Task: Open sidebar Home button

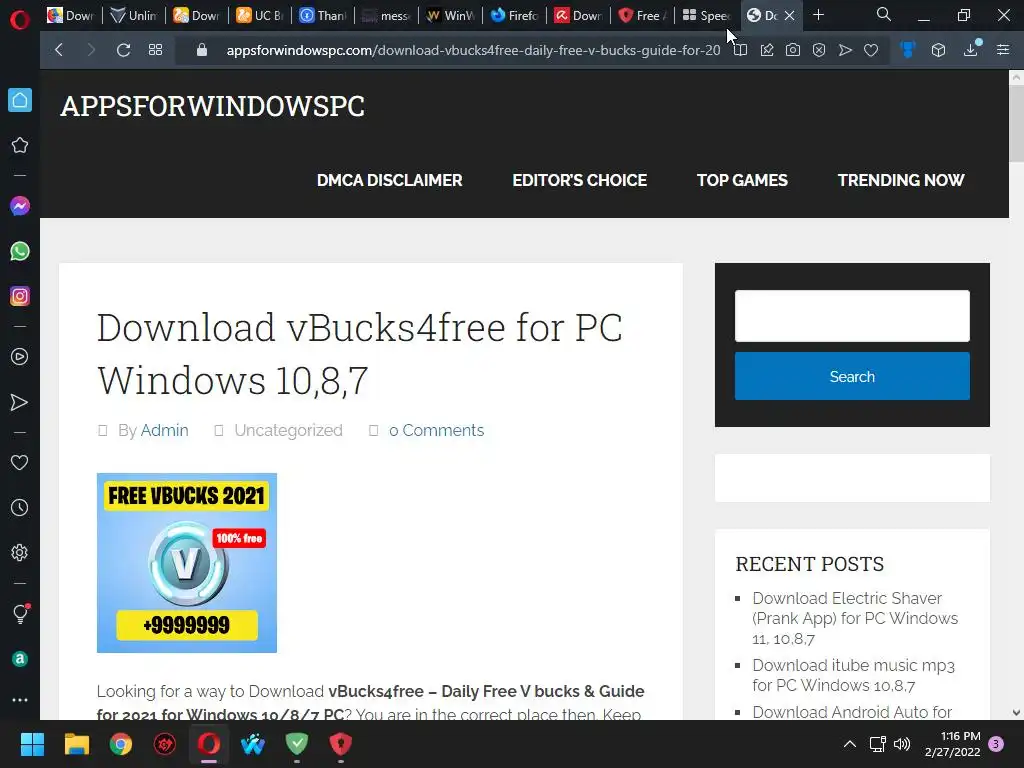Action: tap(20, 100)
